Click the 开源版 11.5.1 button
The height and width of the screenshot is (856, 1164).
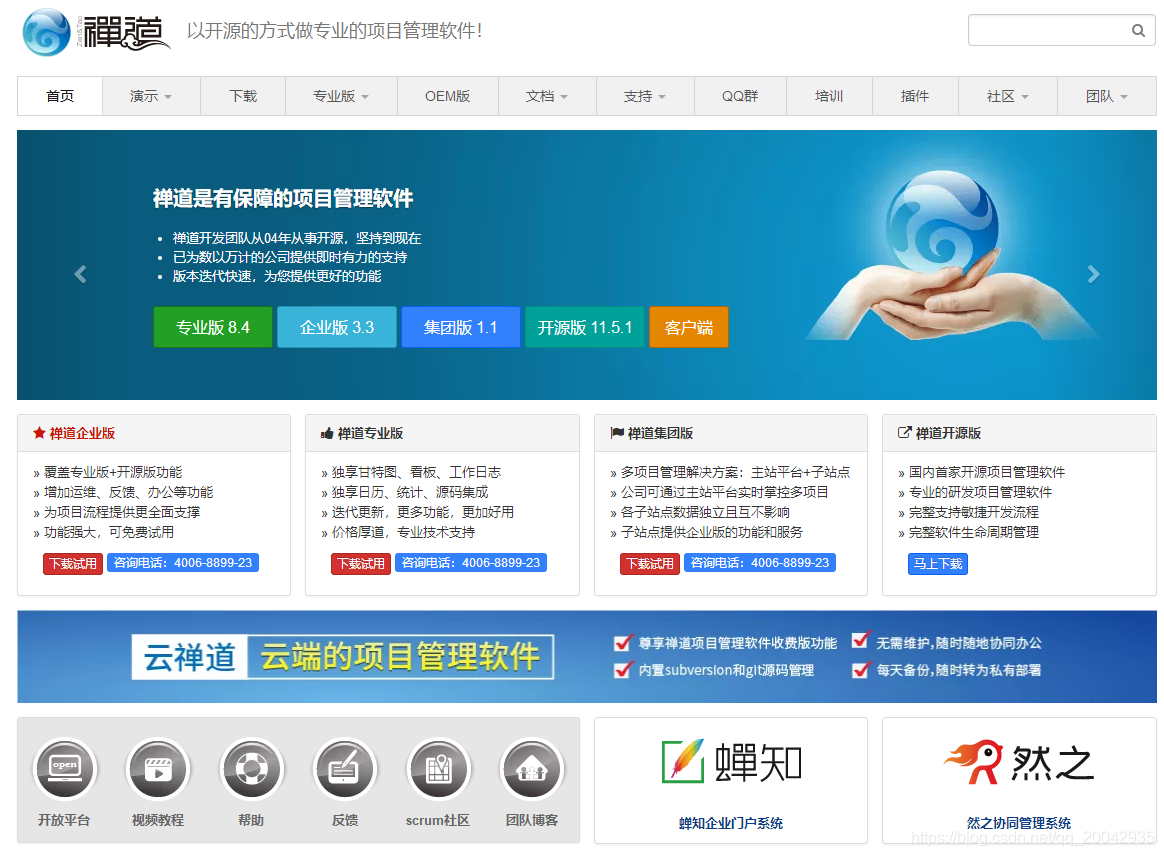pos(585,327)
